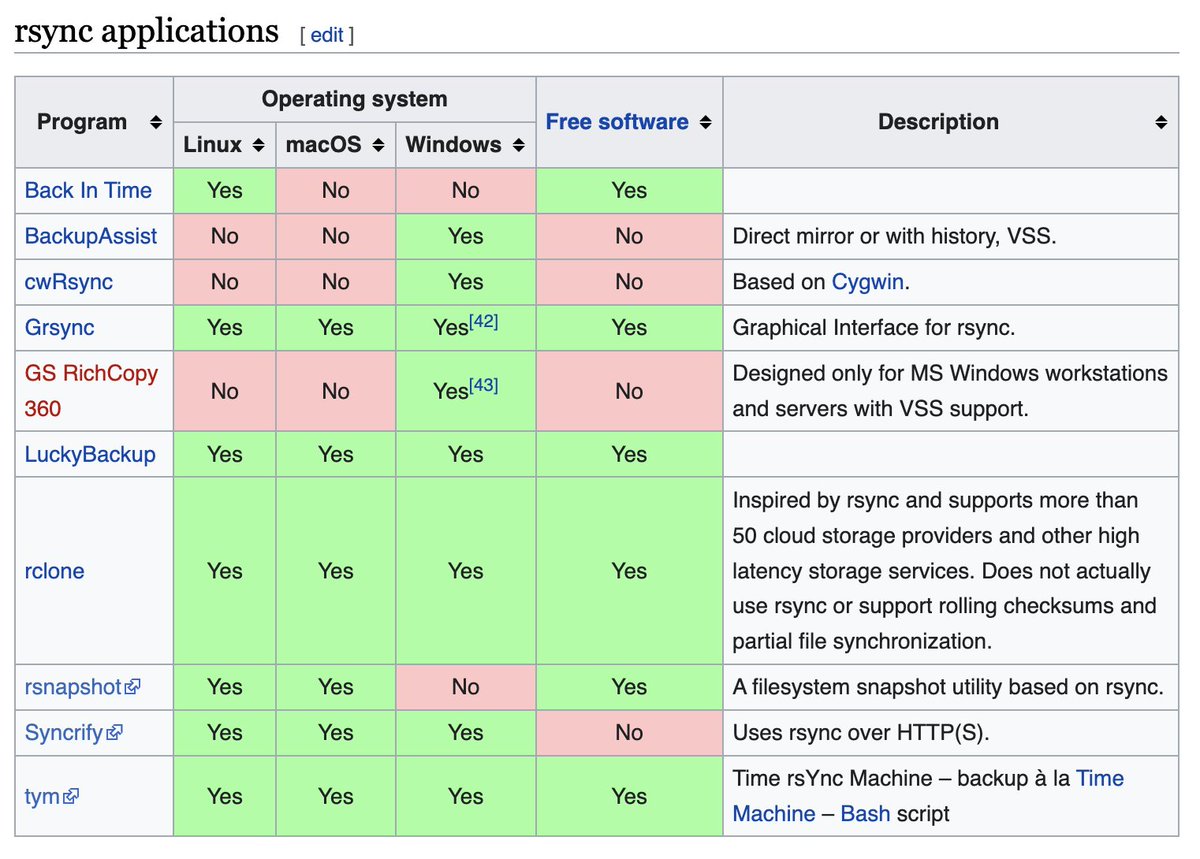Viewport: 1200px width, 859px height.
Task: Click the rsnapshot filesystem snapshot description
Action: click(x=948, y=687)
